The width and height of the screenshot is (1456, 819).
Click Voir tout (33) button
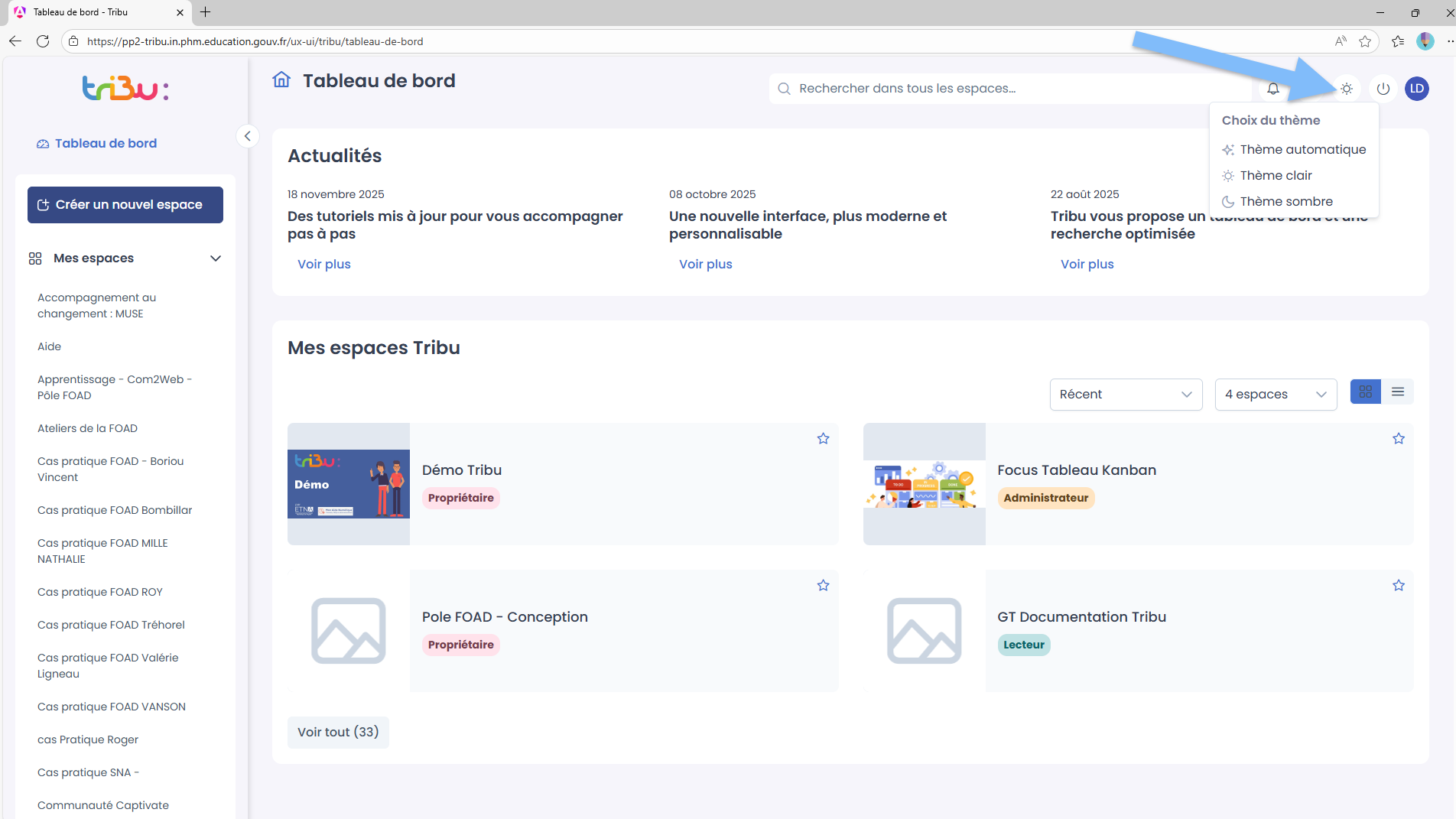(x=338, y=733)
